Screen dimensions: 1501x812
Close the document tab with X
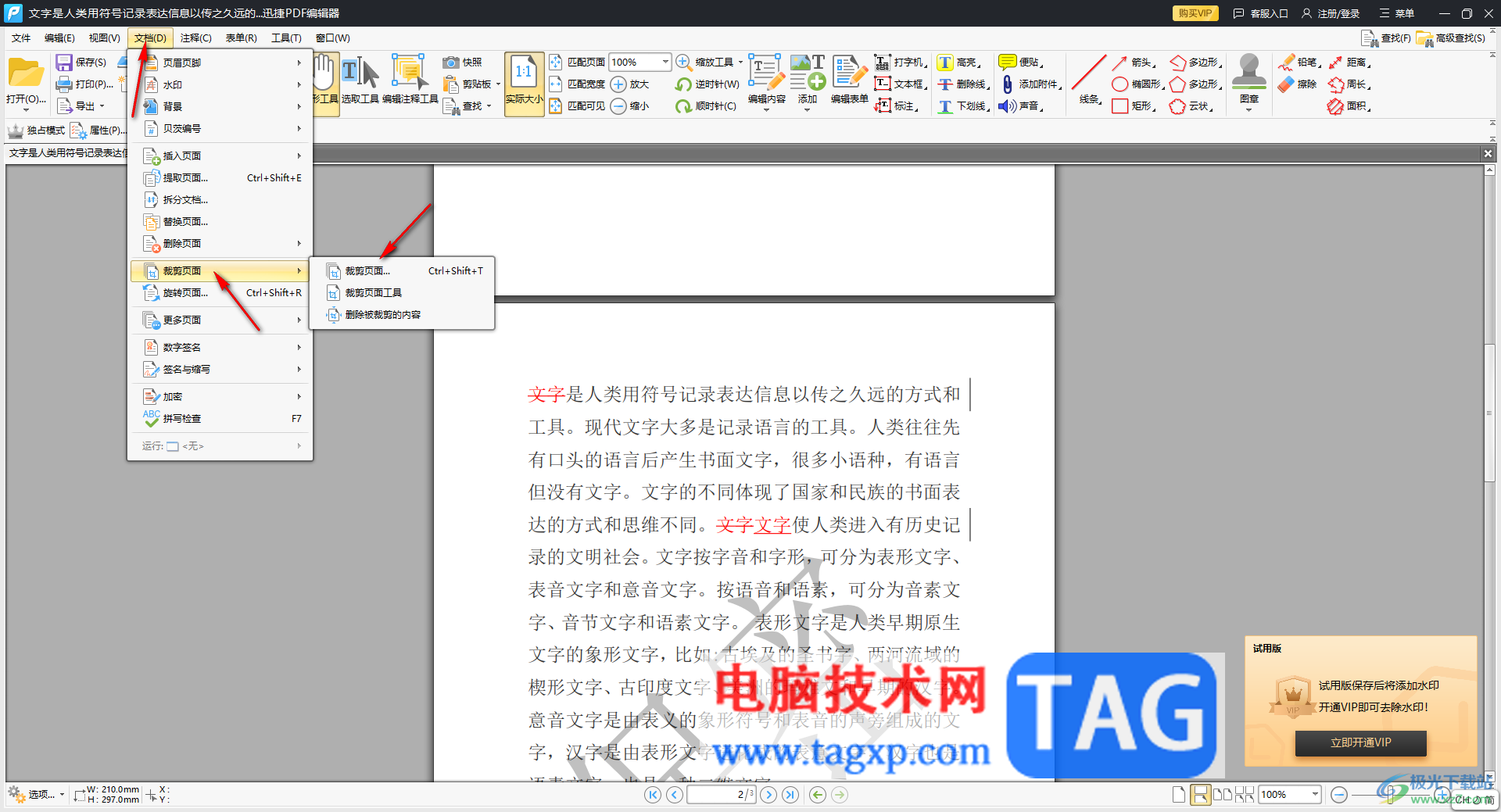1488,154
